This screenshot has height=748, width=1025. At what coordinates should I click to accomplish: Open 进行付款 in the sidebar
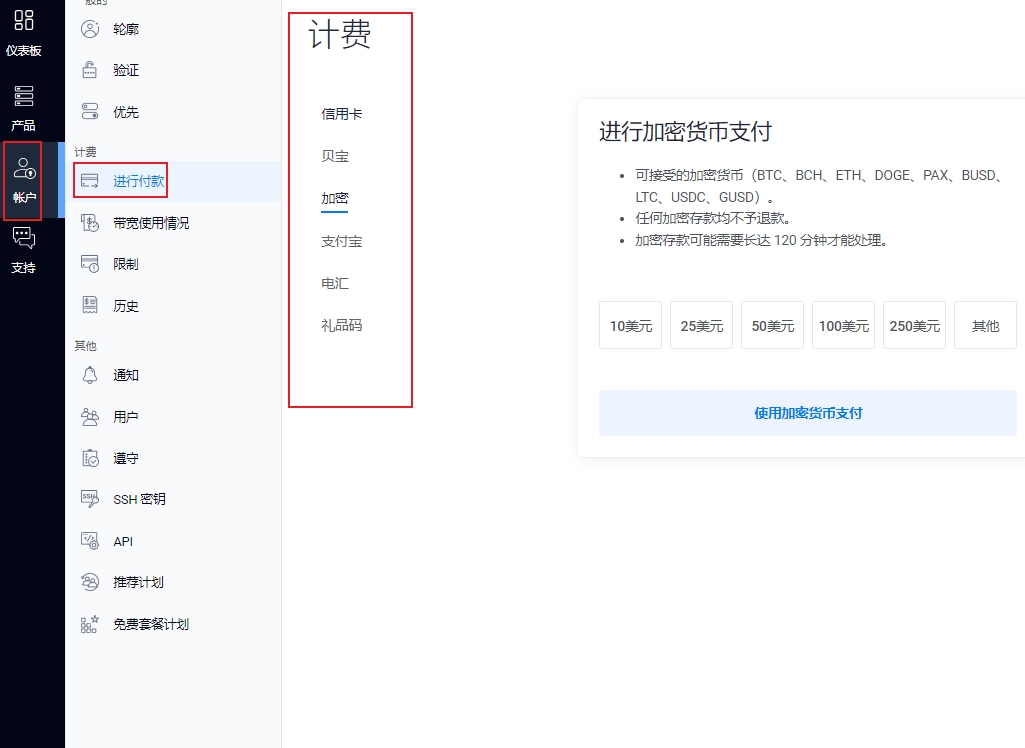coord(138,181)
